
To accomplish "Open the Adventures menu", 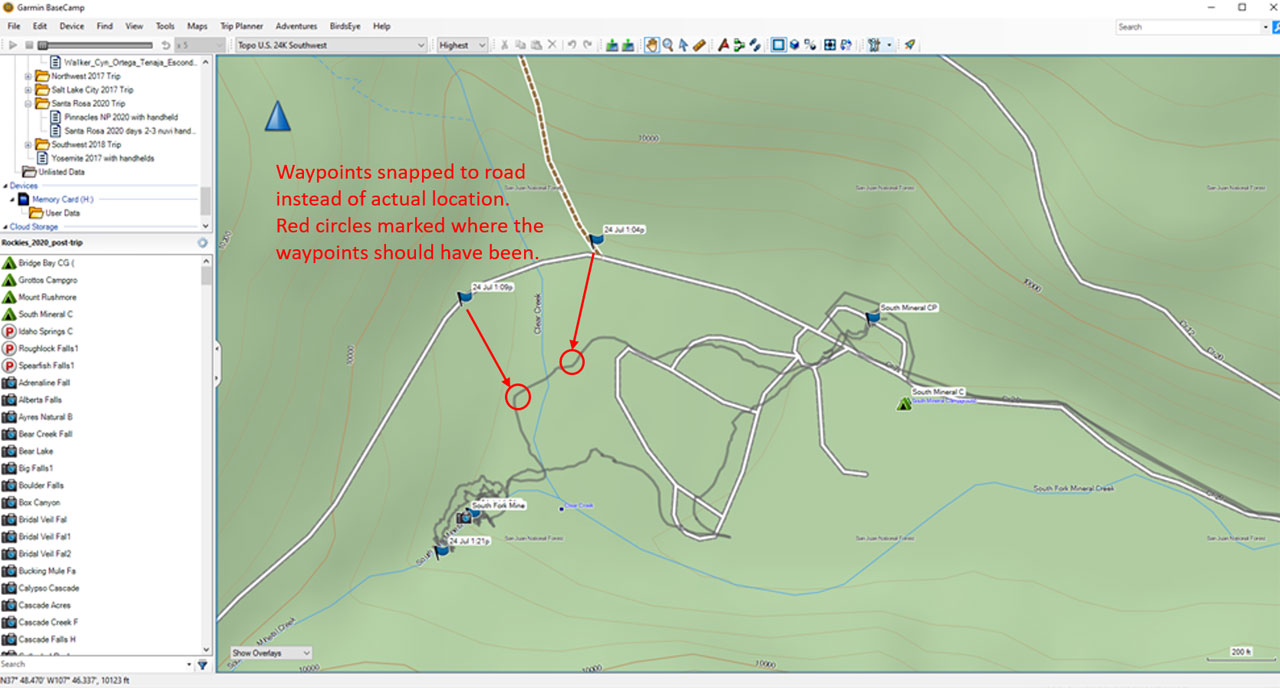I will (x=296, y=26).
